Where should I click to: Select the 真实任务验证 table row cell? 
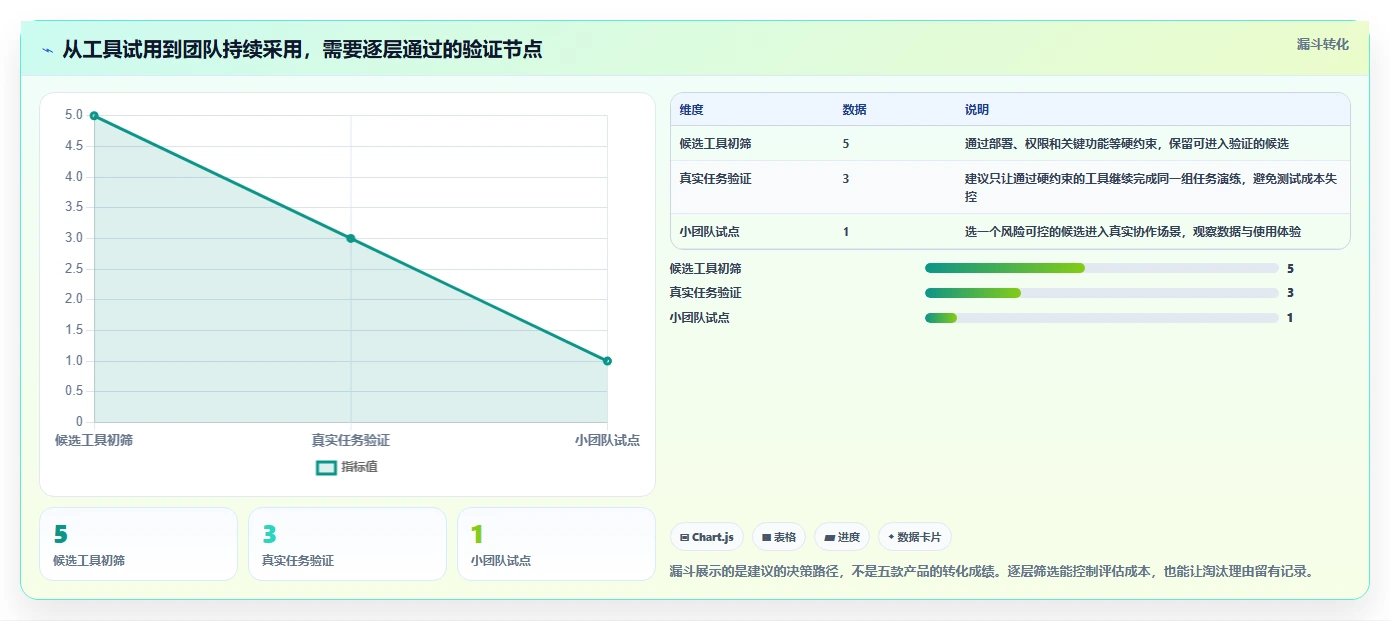pyautogui.click(x=715, y=179)
